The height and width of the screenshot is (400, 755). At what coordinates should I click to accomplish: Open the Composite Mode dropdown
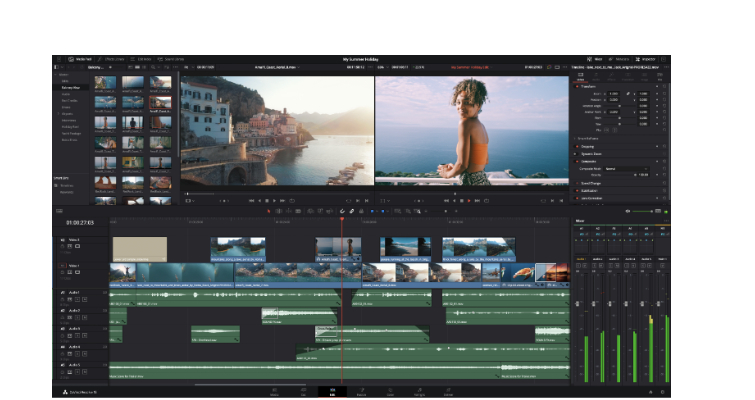click(x=626, y=169)
